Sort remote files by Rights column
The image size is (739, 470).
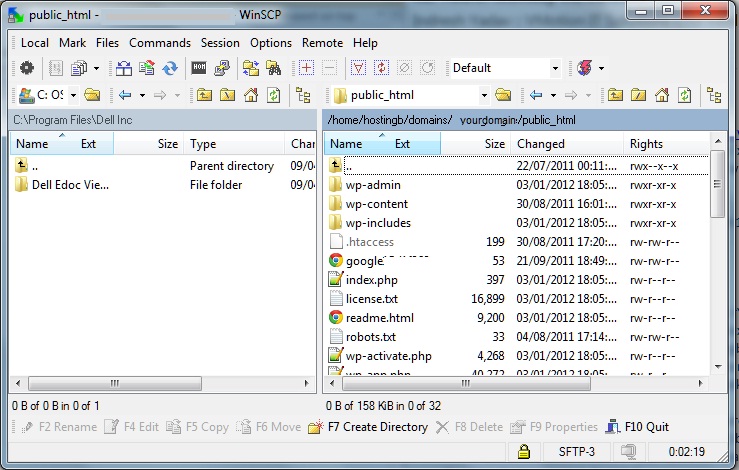[x=665, y=144]
